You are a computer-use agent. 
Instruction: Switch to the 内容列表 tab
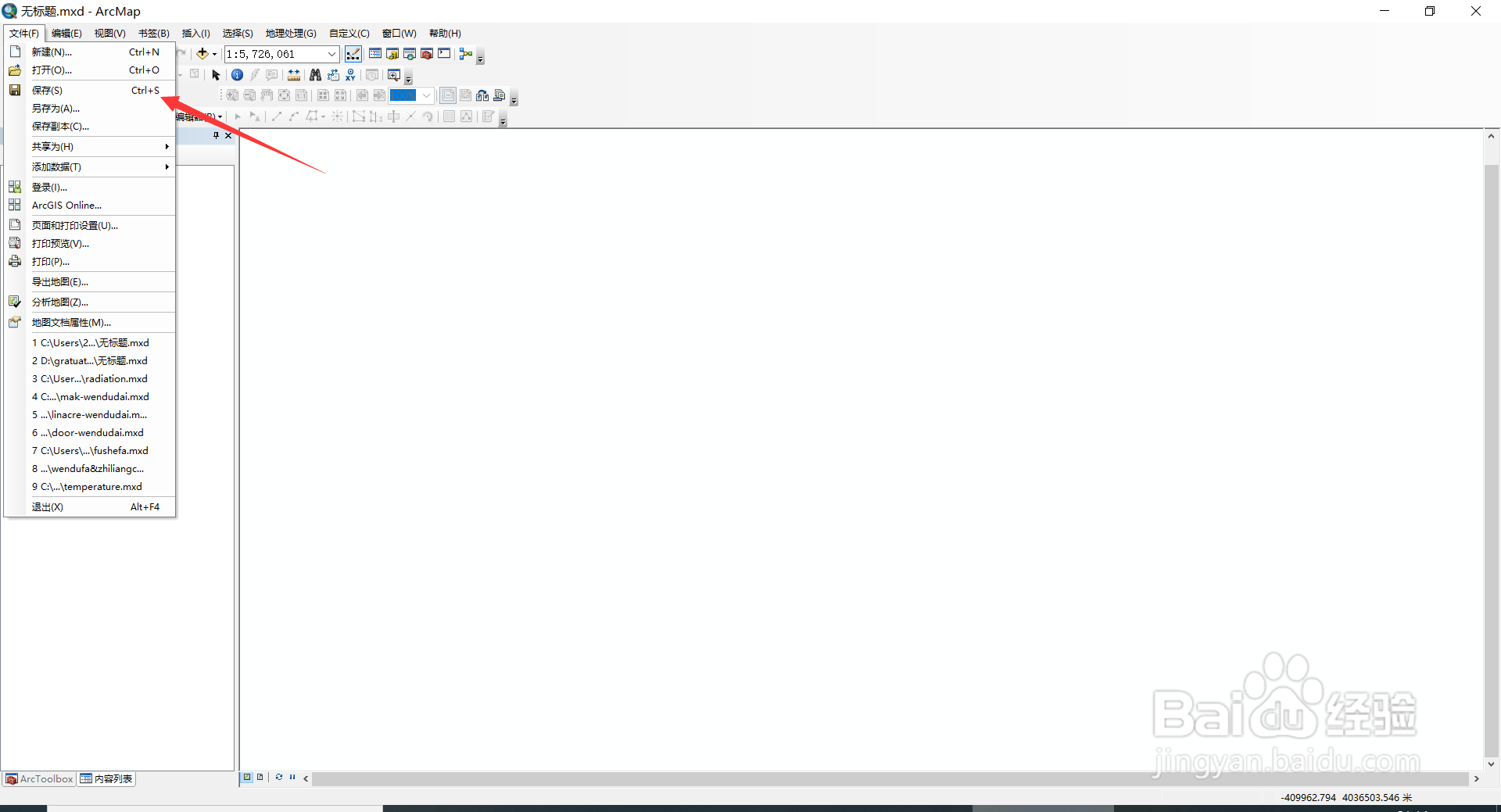pos(106,778)
